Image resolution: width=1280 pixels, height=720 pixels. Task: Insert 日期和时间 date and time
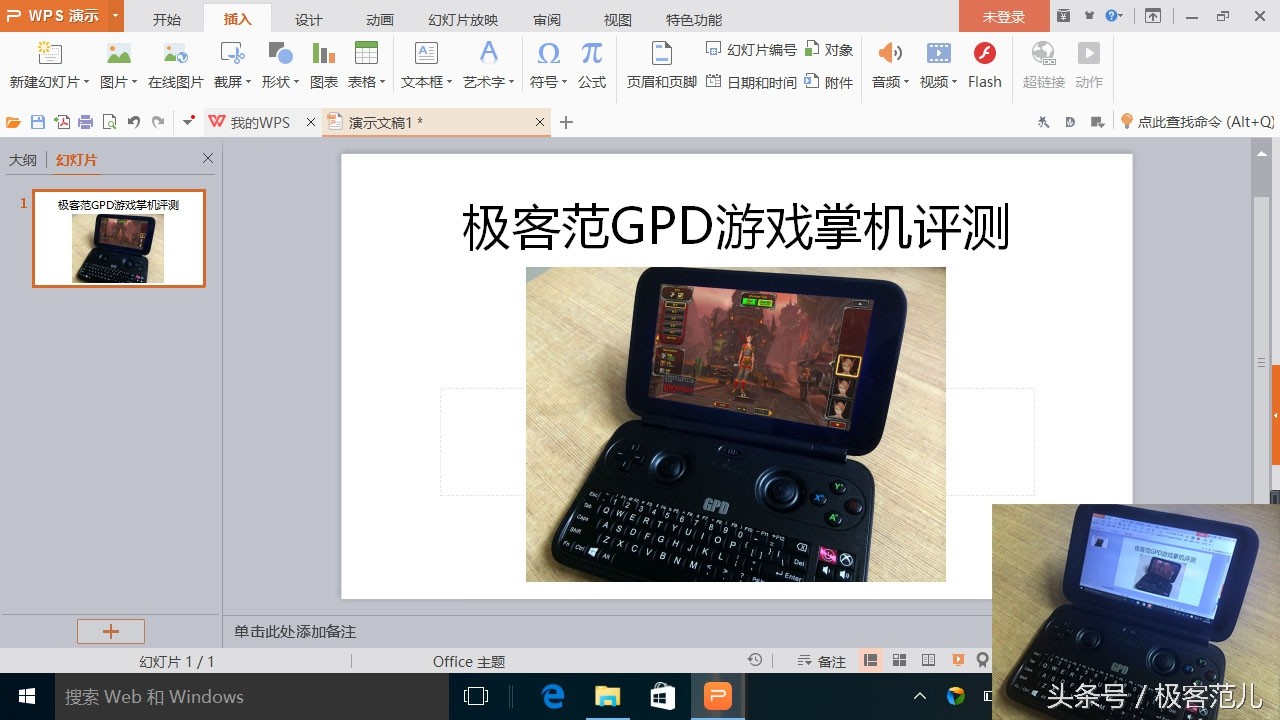(752, 82)
